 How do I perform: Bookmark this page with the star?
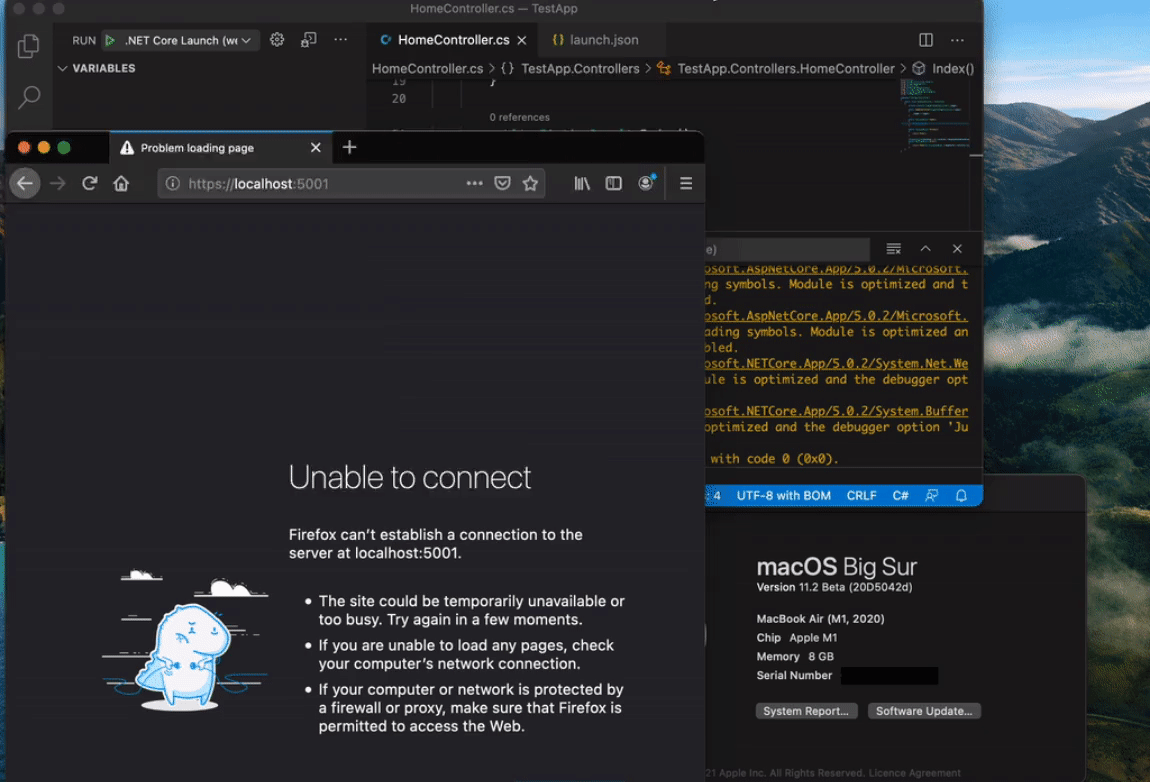530,183
